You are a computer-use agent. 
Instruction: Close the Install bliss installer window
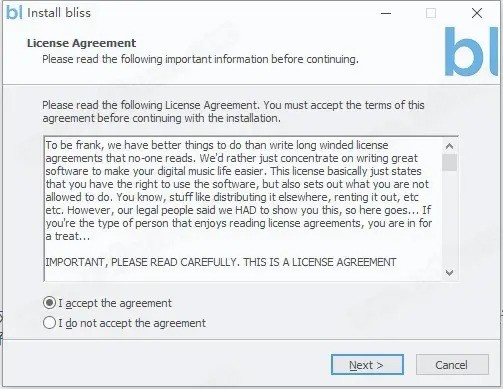point(477,13)
